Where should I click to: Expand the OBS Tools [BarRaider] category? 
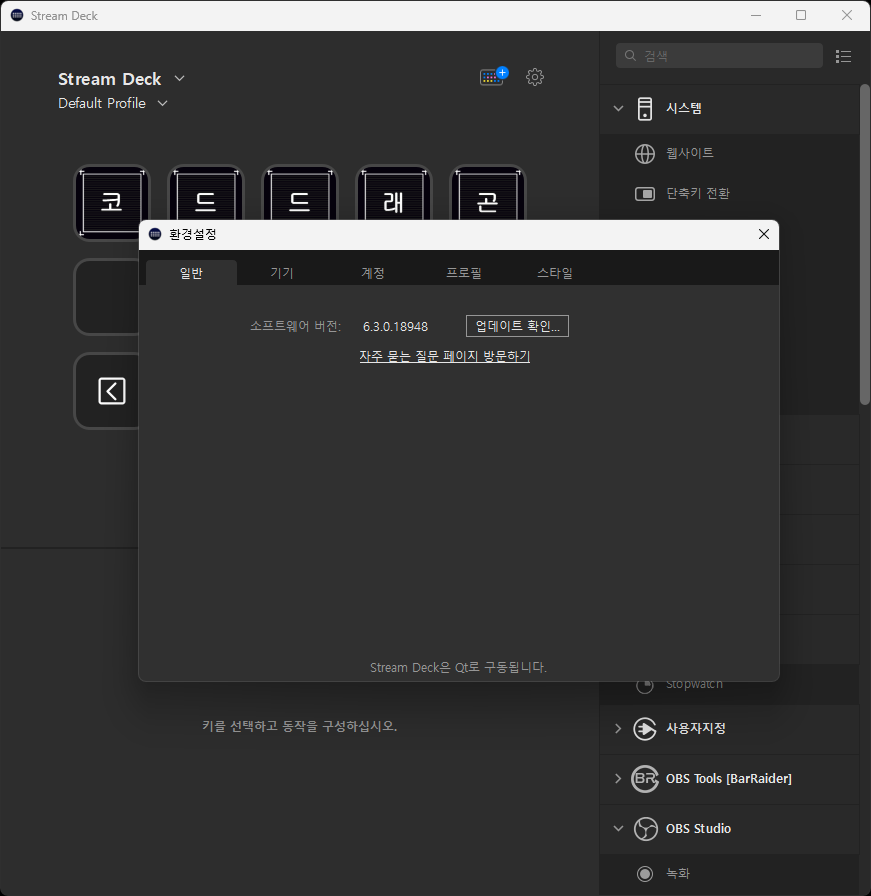click(618, 778)
